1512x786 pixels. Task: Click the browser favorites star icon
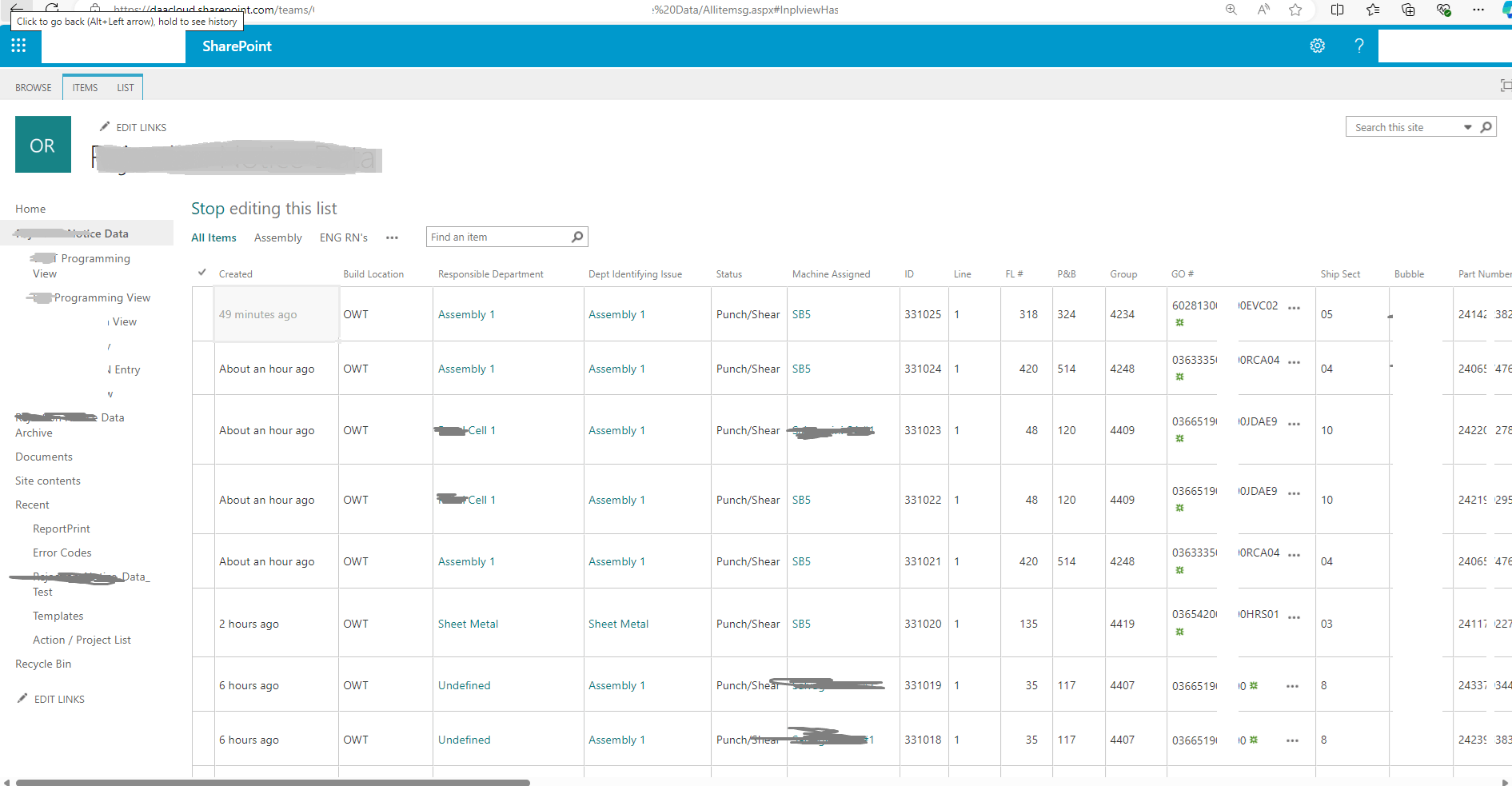1295,10
